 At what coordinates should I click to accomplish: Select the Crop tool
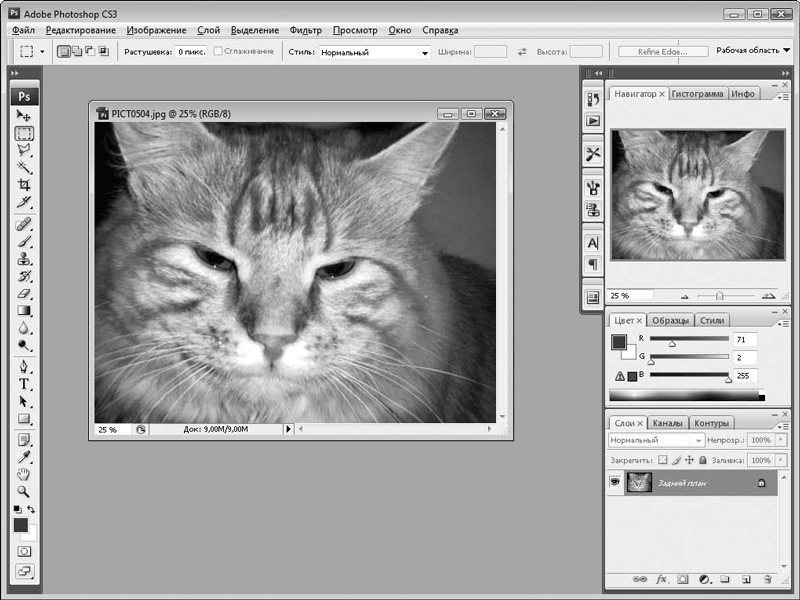24,185
